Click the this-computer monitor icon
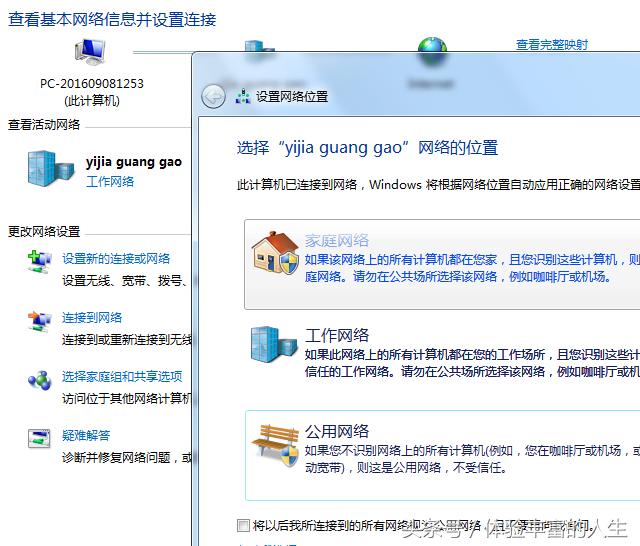The height and width of the screenshot is (546, 640). pyautogui.click(x=91, y=53)
